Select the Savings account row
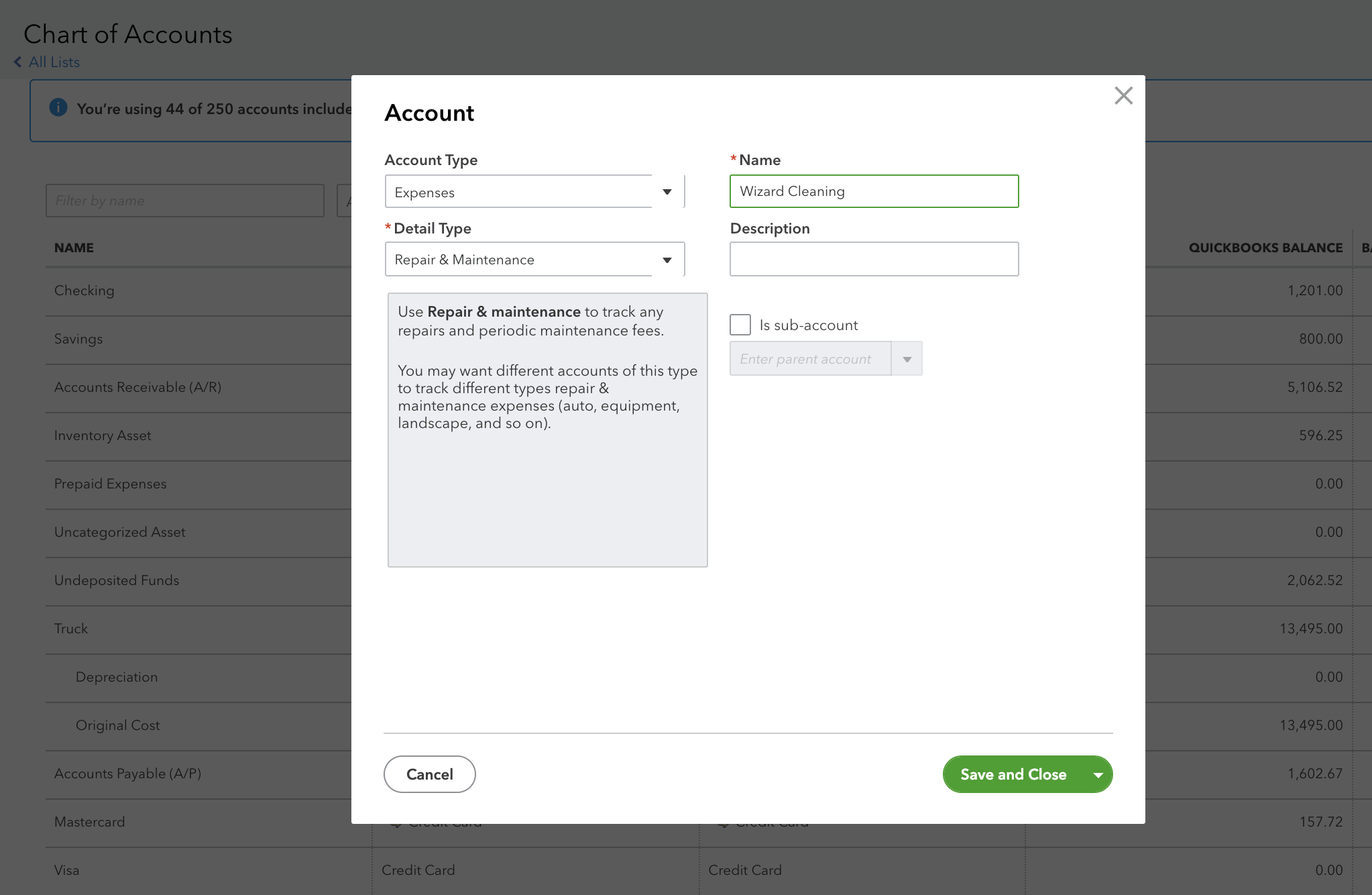The height and width of the screenshot is (895, 1372). pos(78,339)
